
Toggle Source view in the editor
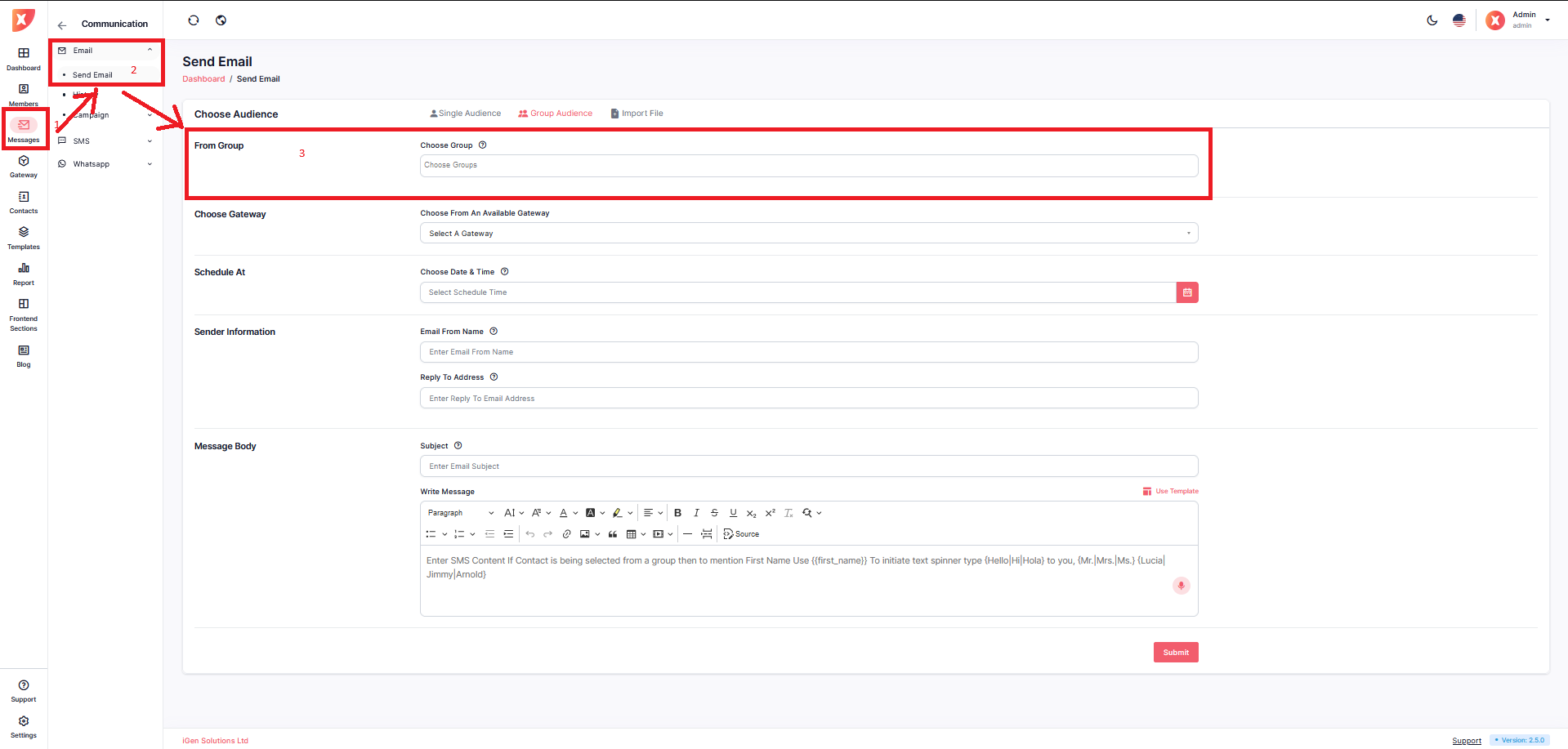(741, 534)
